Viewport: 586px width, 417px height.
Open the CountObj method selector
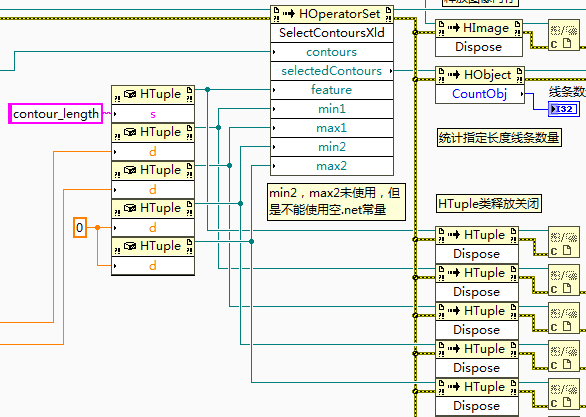tap(480, 94)
